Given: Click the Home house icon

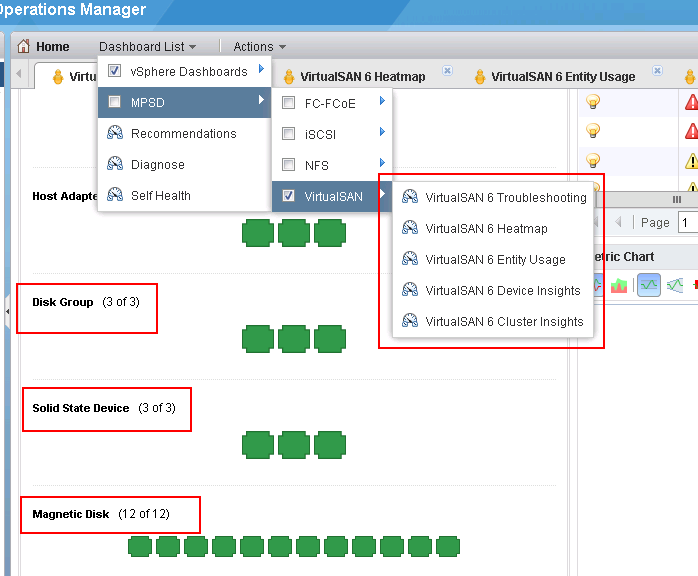Looking at the screenshot, I should [23, 46].
